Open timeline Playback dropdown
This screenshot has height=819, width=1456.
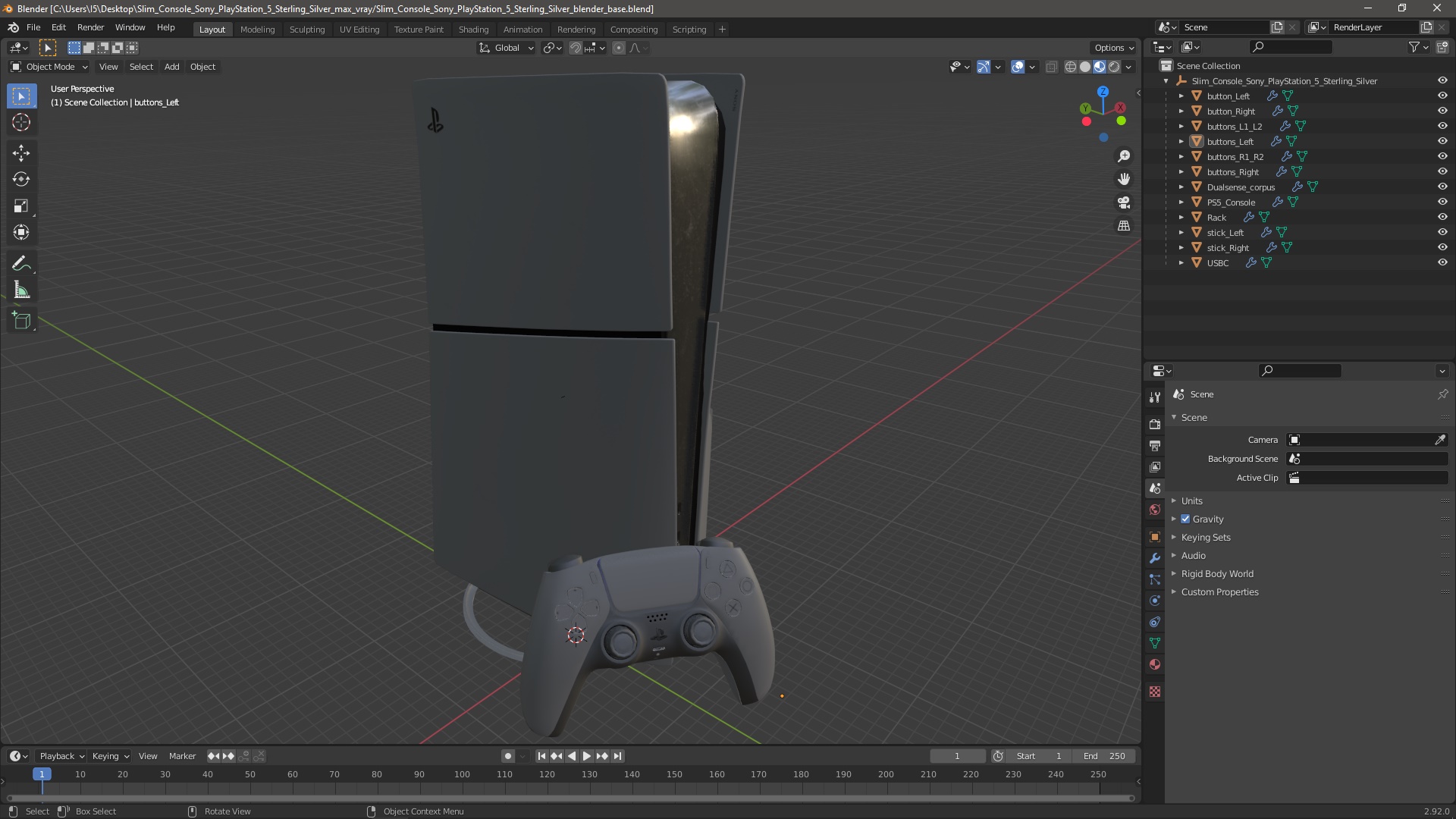pyautogui.click(x=61, y=756)
